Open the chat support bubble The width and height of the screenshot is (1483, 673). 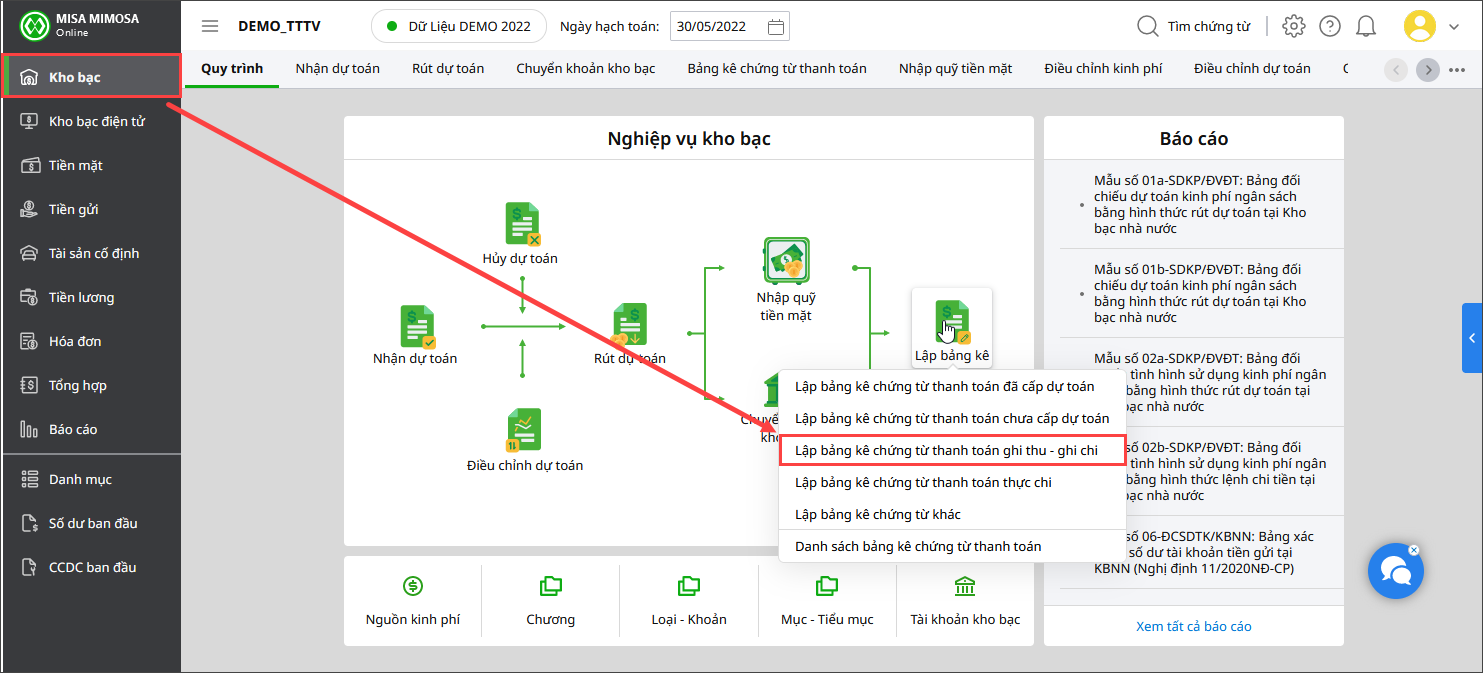(x=1395, y=571)
